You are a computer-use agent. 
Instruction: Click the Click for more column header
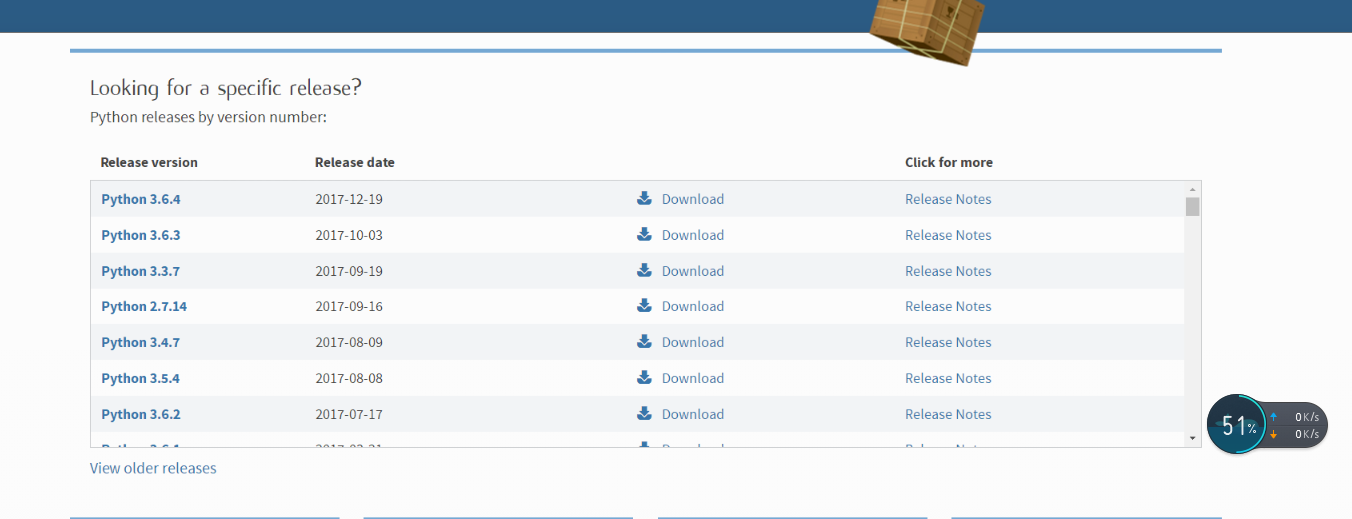(x=949, y=162)
